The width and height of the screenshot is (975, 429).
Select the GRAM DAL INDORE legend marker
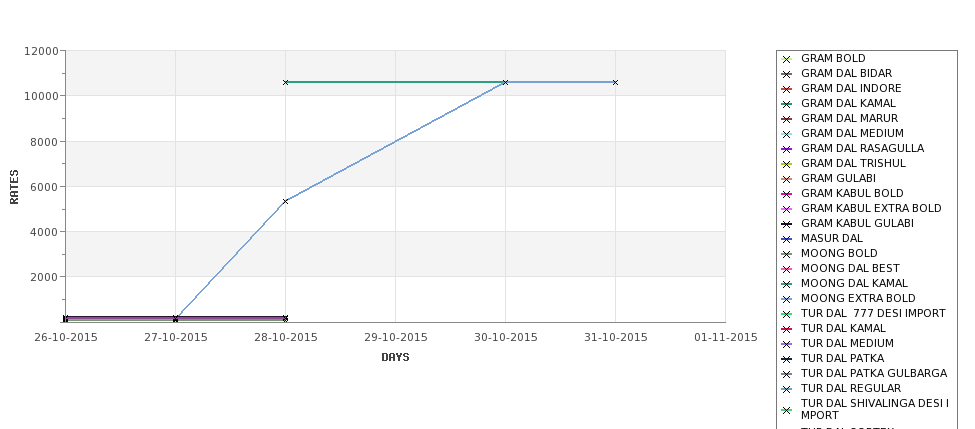(x=786, y=89)
